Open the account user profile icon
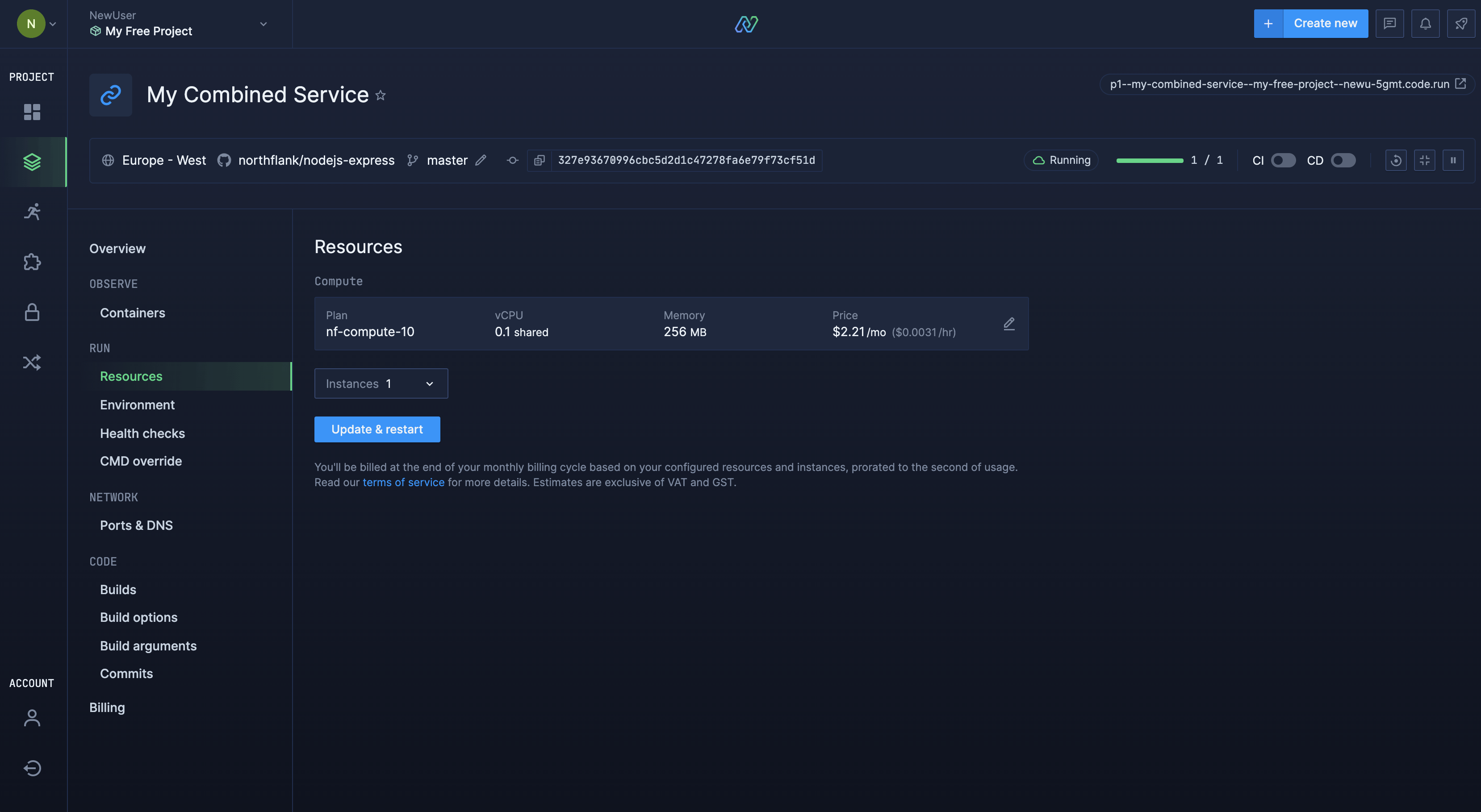 [x=32, y=718]
